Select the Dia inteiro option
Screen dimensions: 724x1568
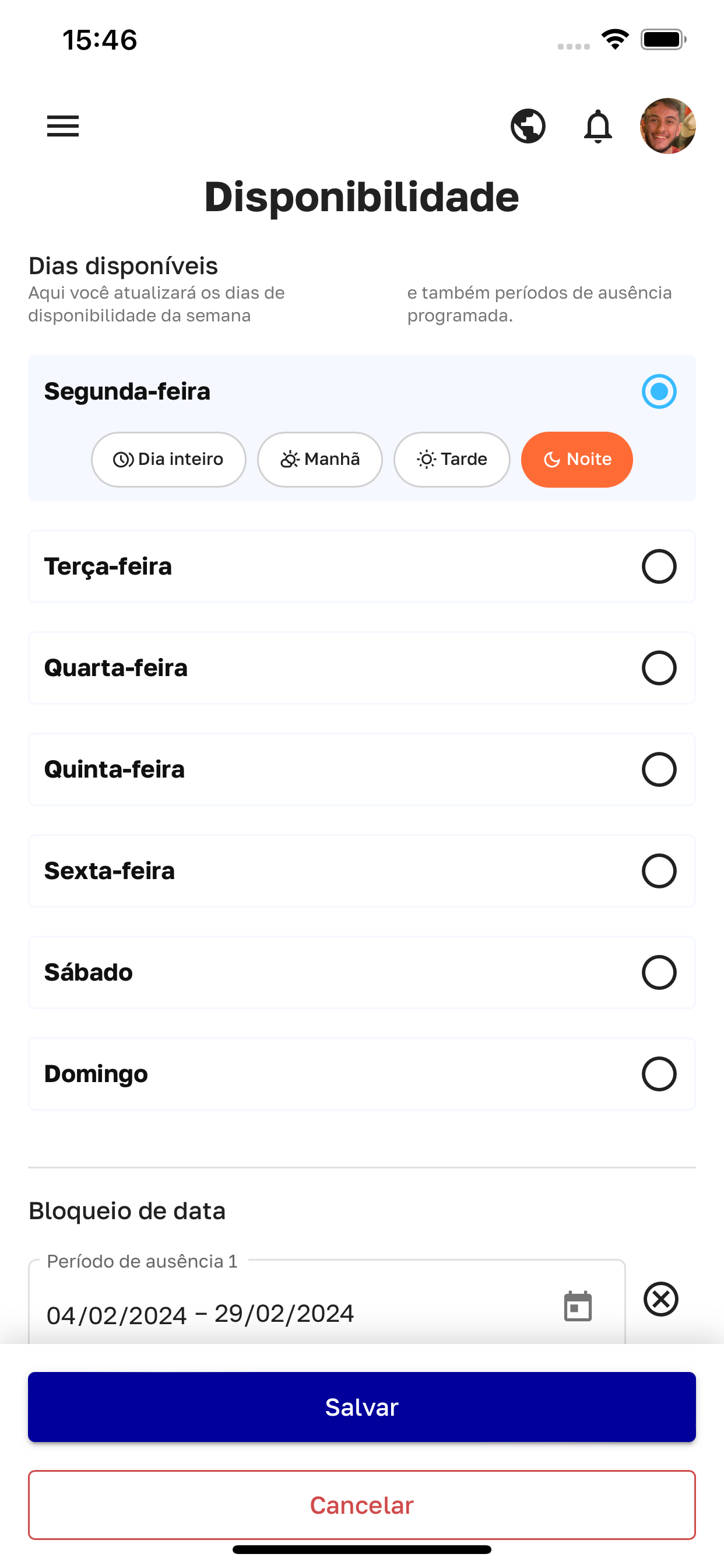(x=168, y=460)
